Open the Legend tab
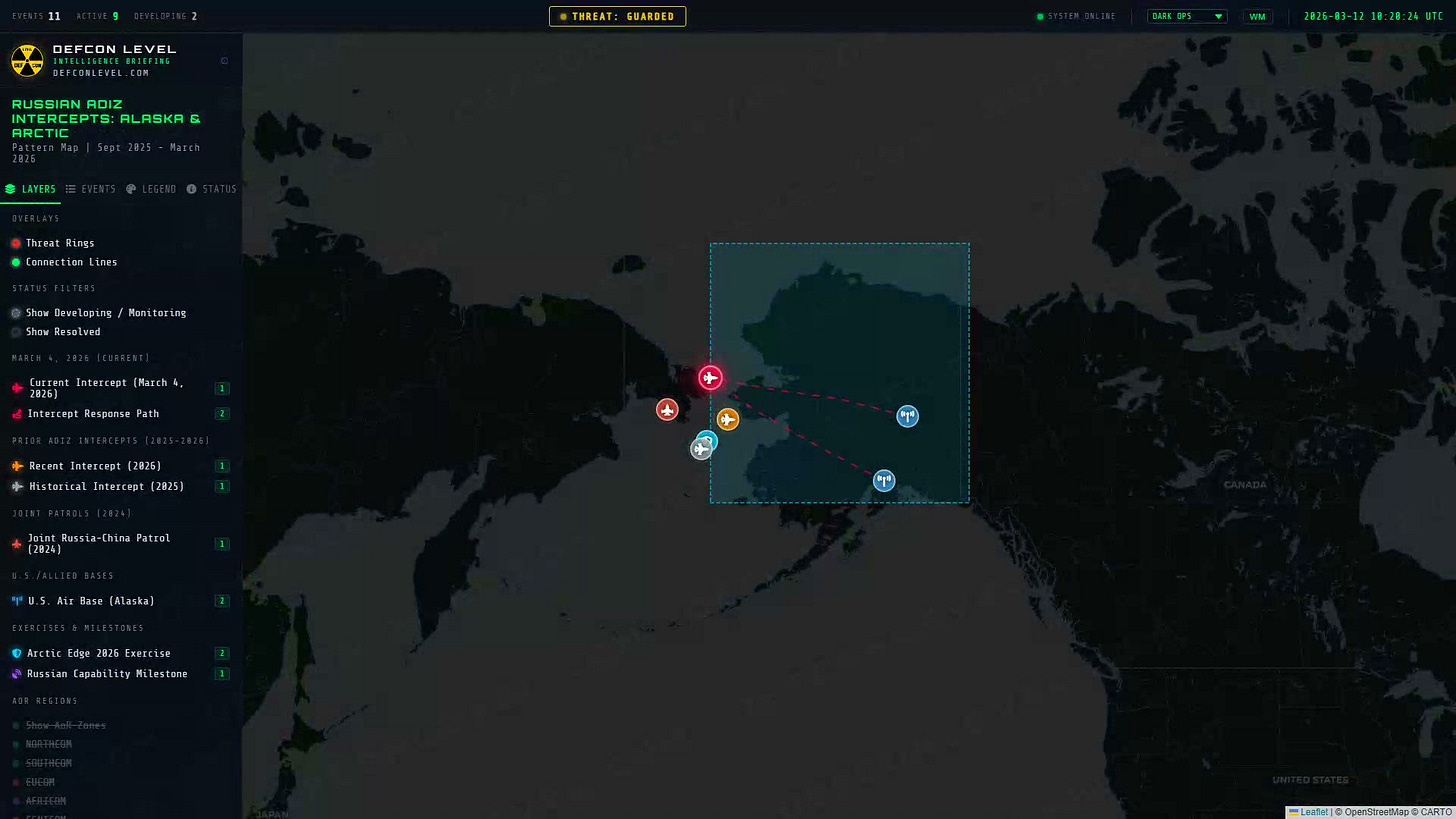Image resolution: width=1456 pixels, height=819 pixels. coord(151,189)
